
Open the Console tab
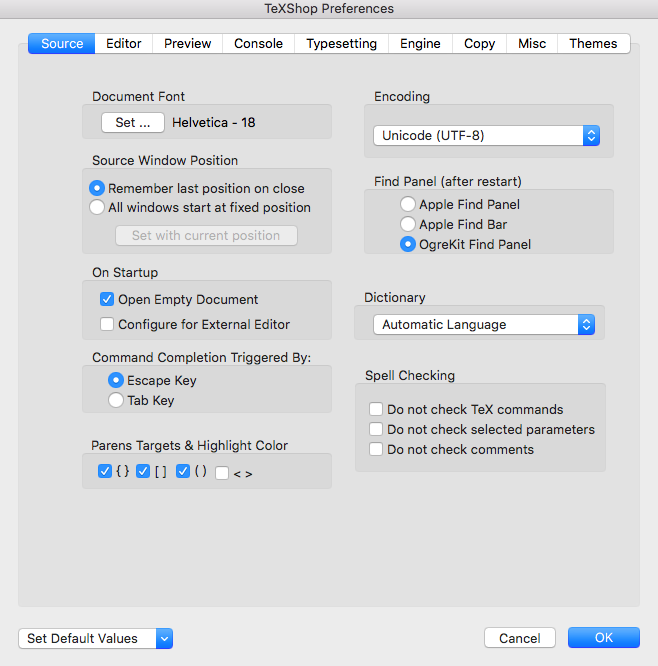click(x=258, y=44)
